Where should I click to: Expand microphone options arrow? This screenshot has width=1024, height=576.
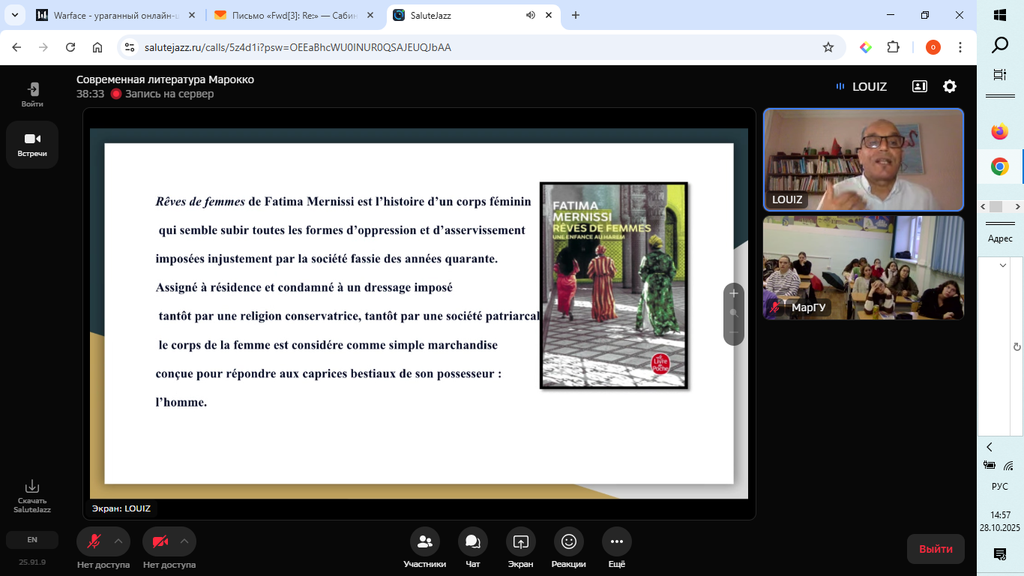pos(118,541)
